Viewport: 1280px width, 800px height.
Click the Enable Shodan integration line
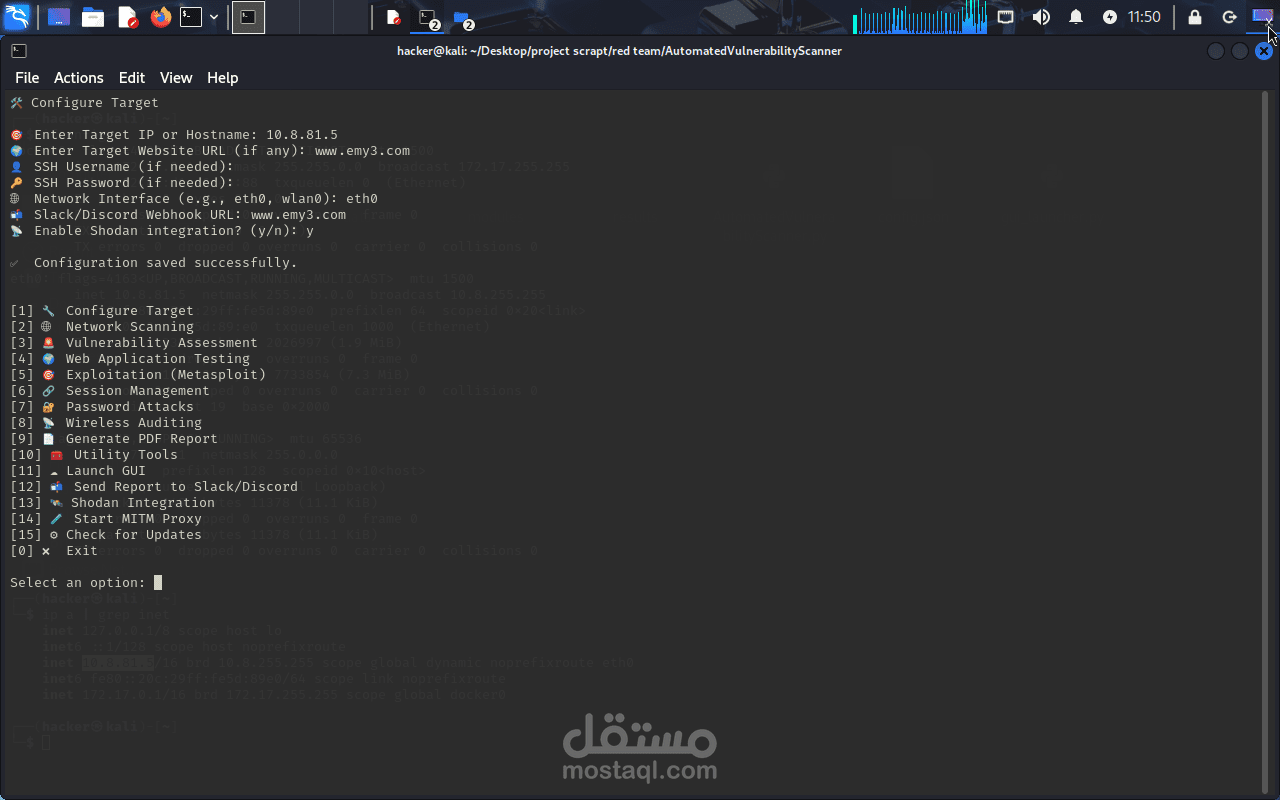coord(162,231)
